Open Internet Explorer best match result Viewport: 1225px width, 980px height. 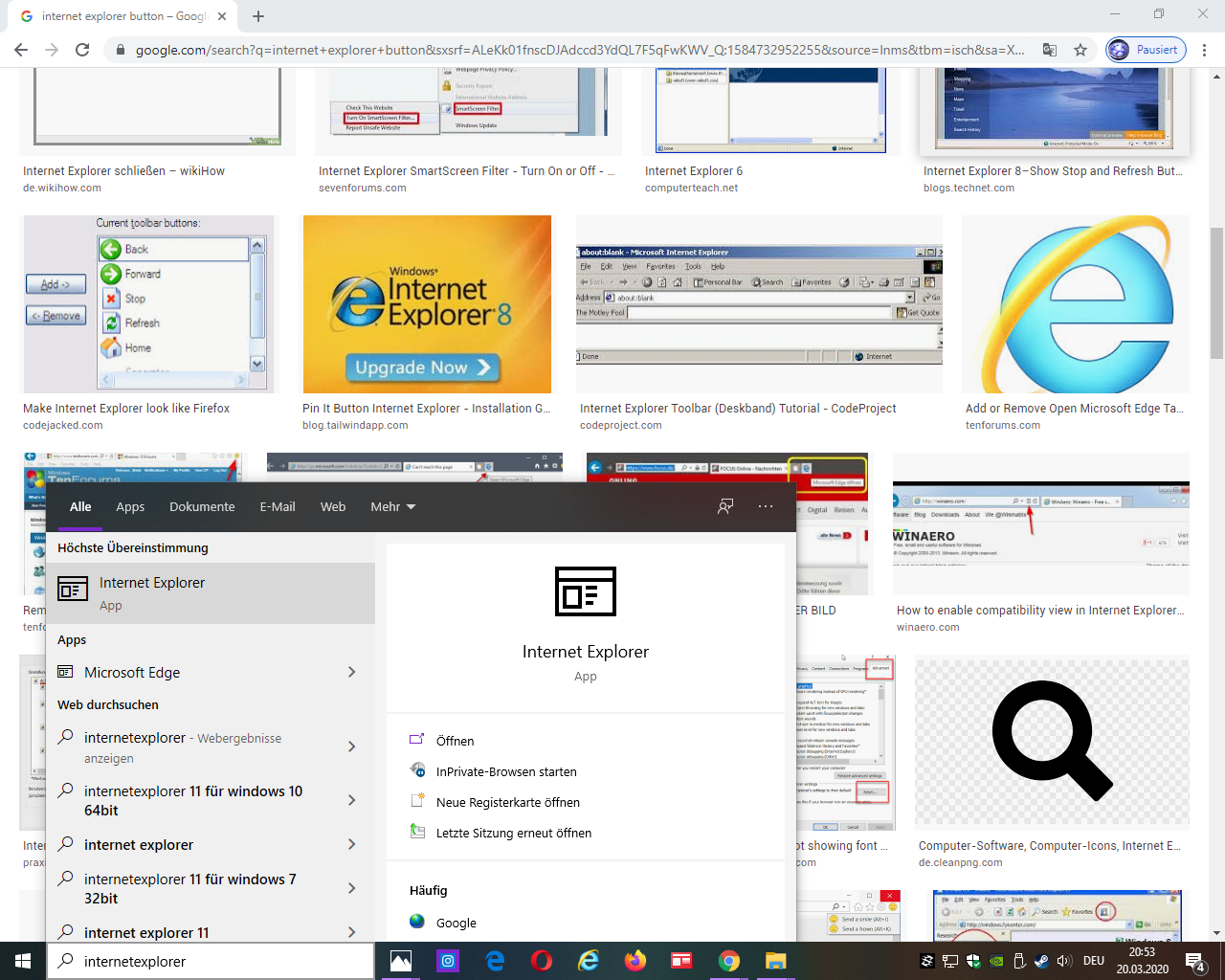(211, 593)
